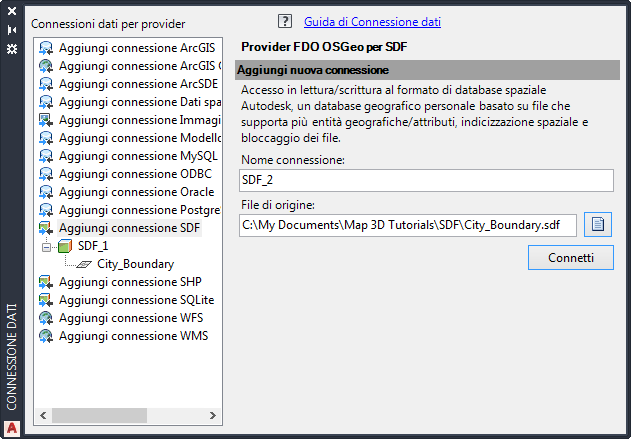Select Aggiungi connessione Oracle provider
The height and width of the screenshot is (439, 631).
click(136, 192)
